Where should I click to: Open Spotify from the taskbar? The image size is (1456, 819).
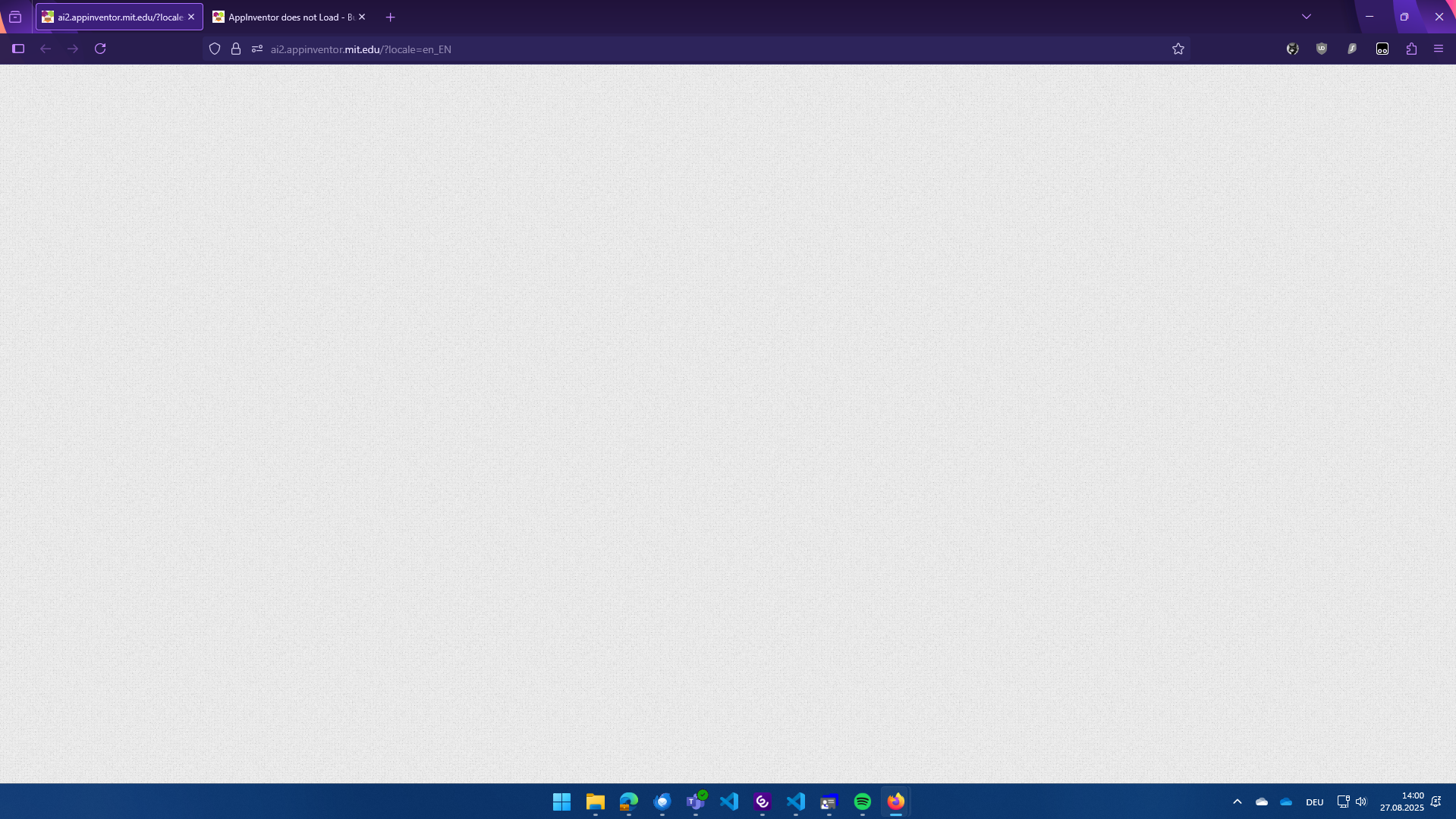point(862,802)
